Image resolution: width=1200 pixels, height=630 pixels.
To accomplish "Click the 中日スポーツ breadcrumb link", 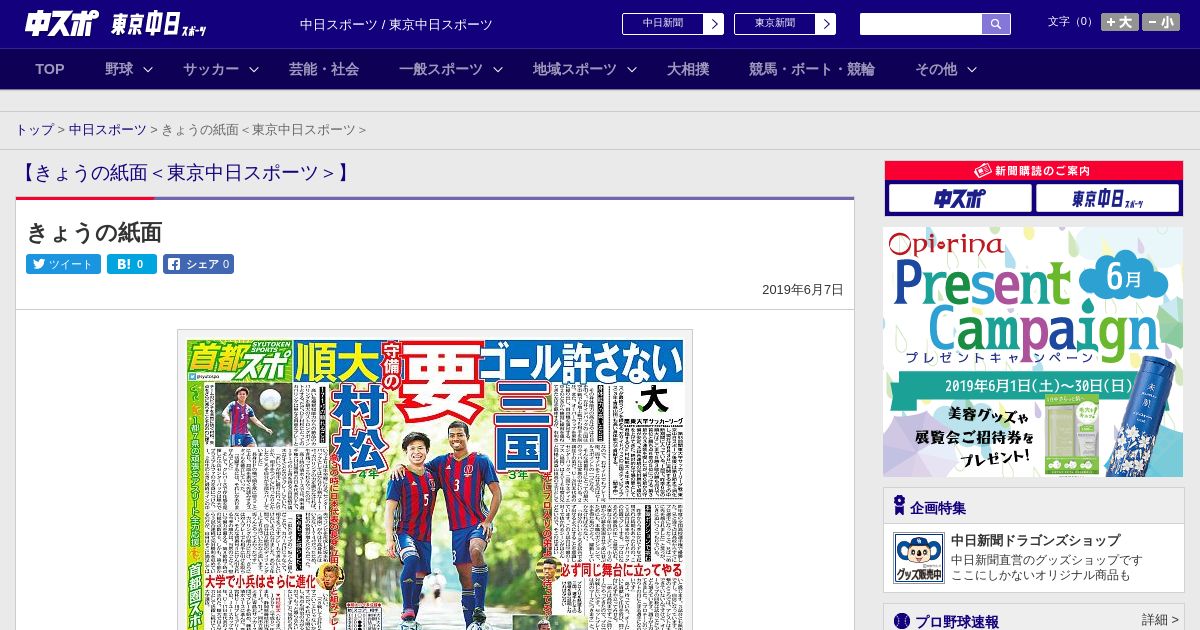I will tap(108, 130).
